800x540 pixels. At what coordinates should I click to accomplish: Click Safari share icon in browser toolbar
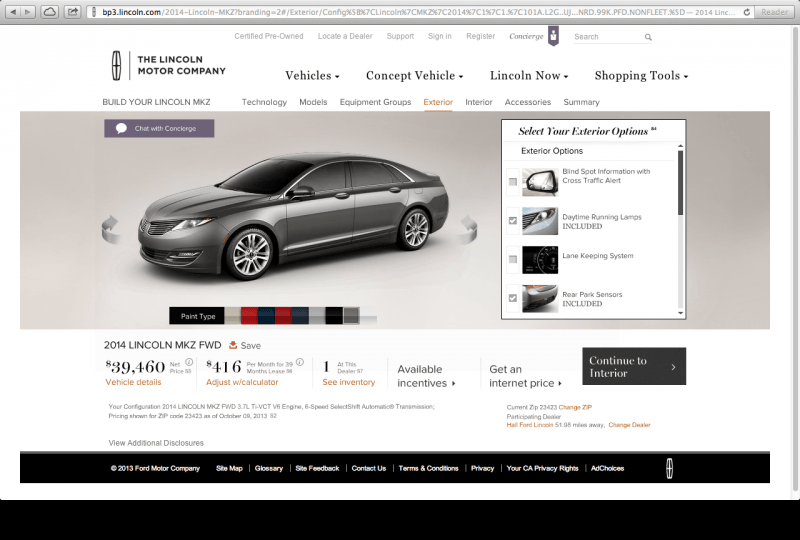point(73,11)
